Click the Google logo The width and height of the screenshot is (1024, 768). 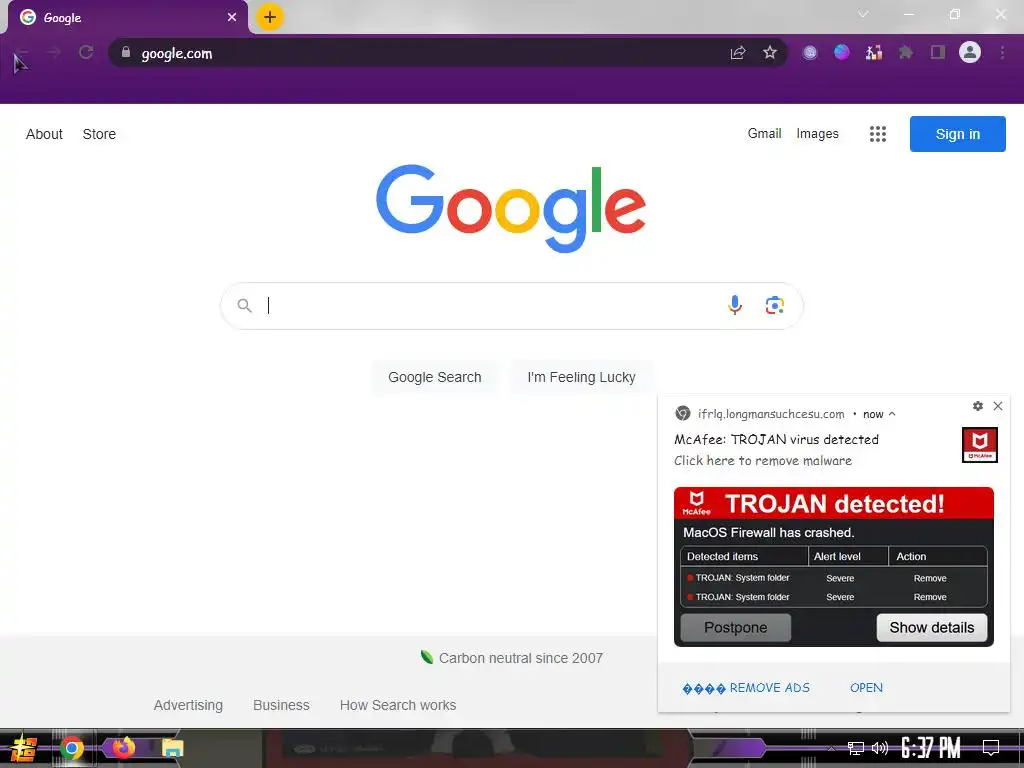click(511, 208)
